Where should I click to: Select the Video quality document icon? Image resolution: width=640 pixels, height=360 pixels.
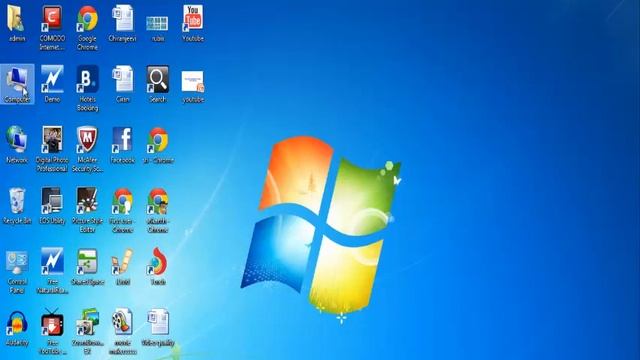158,323
